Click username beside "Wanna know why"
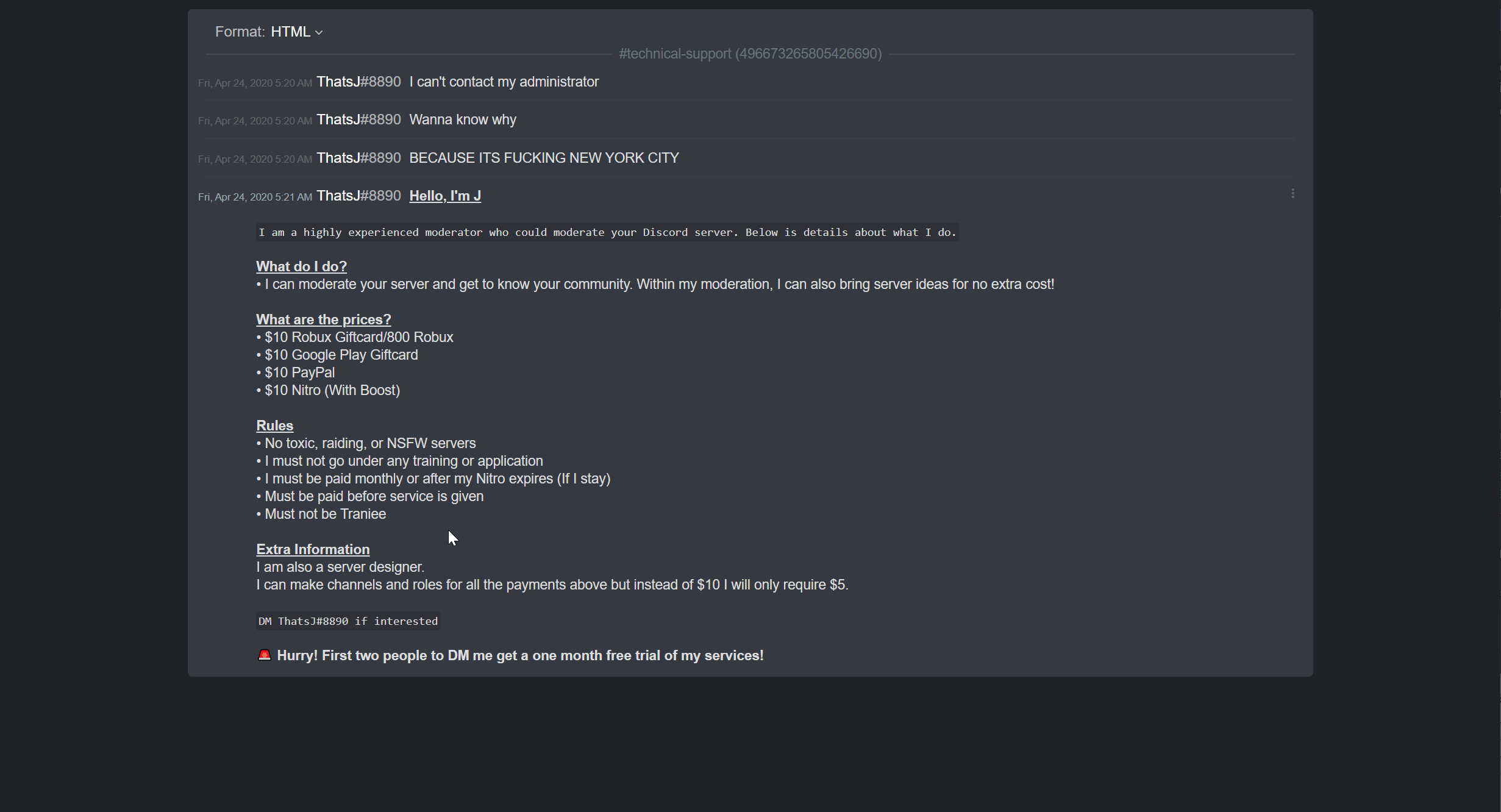This screenshot has height=812, width=1501. click(x=358, y=119)
